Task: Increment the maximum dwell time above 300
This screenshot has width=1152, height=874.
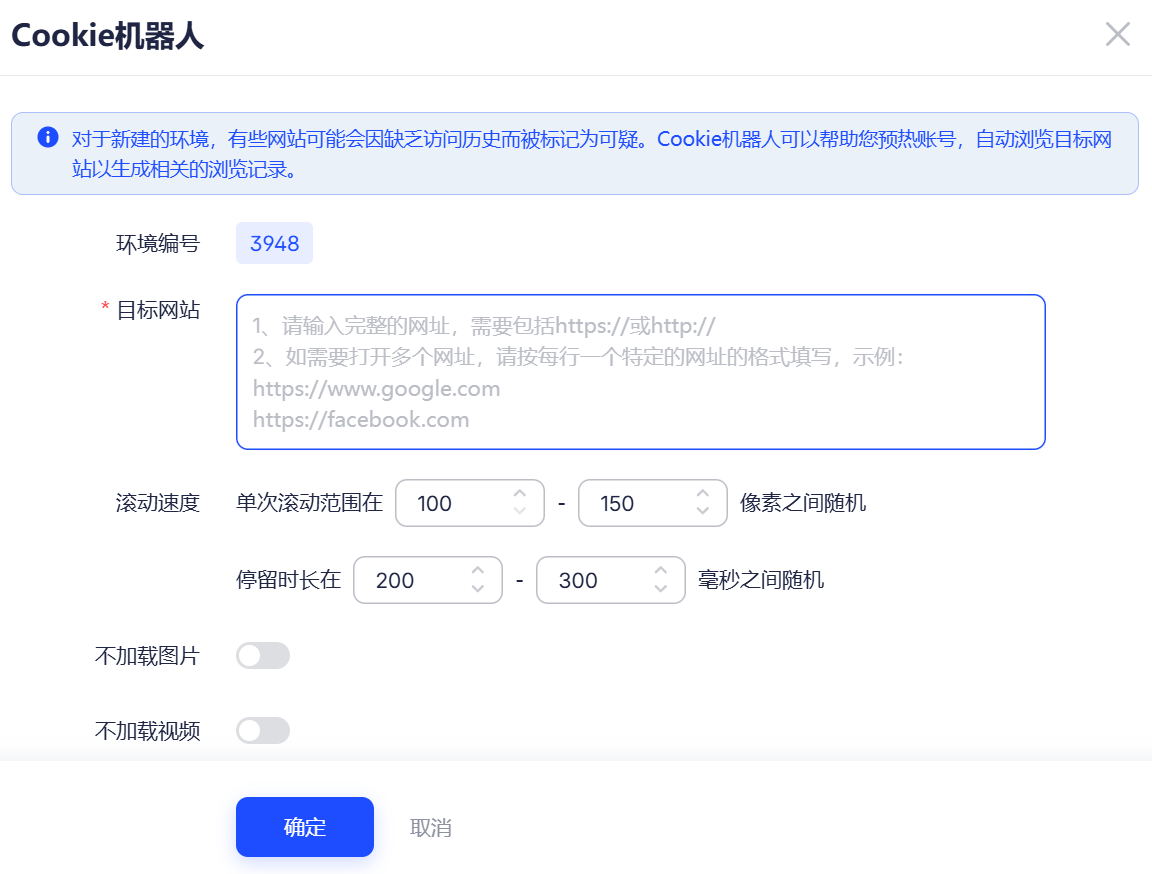Action: [x=660, y=571]
